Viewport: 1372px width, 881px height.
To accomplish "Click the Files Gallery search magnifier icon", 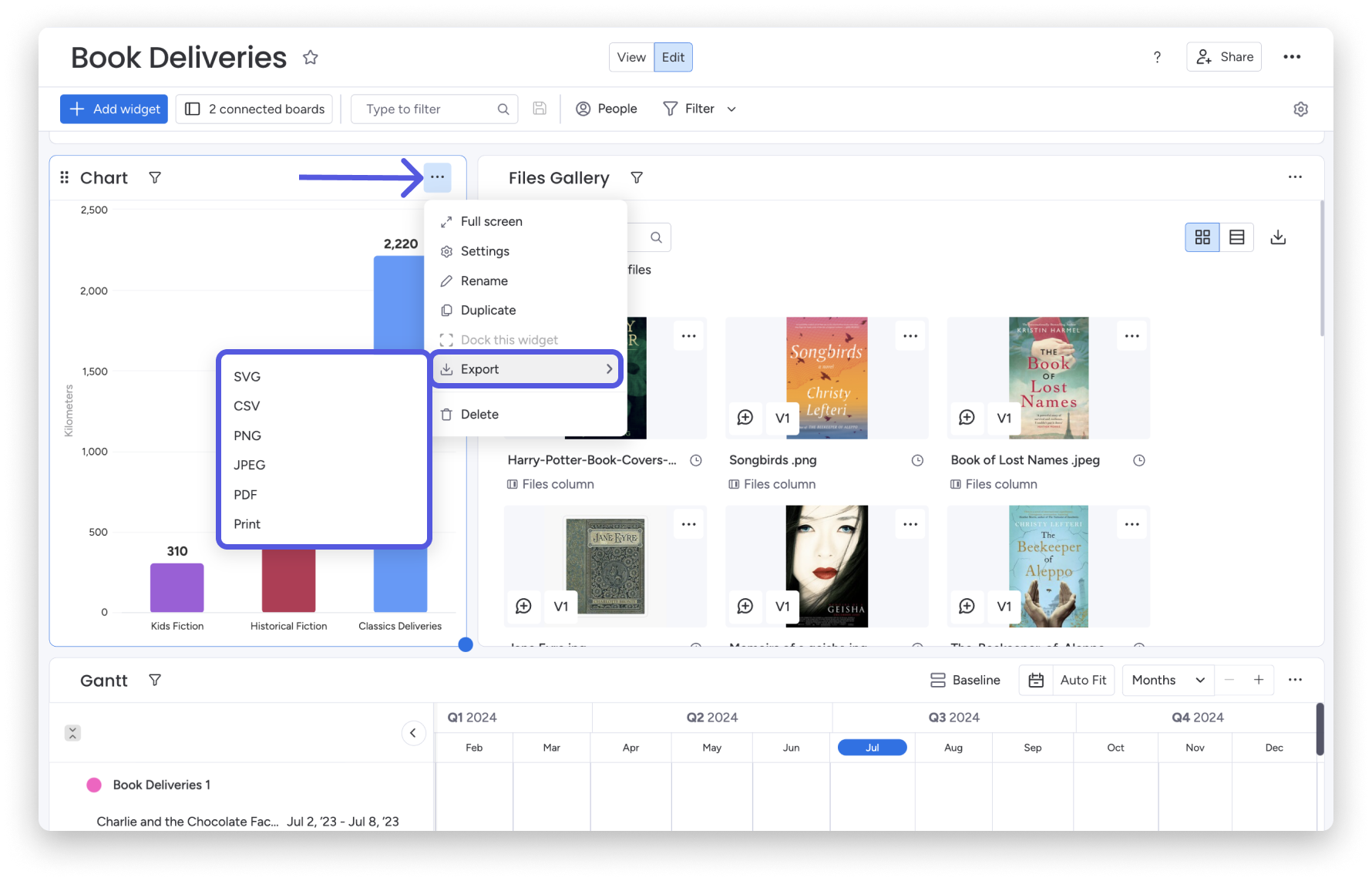I will (656, 237).
